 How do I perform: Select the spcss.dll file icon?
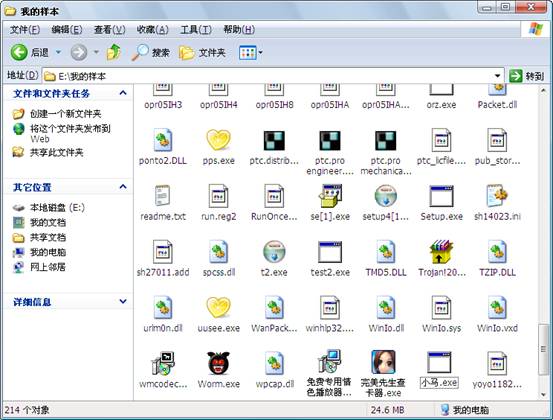click(x=218, y=252)
